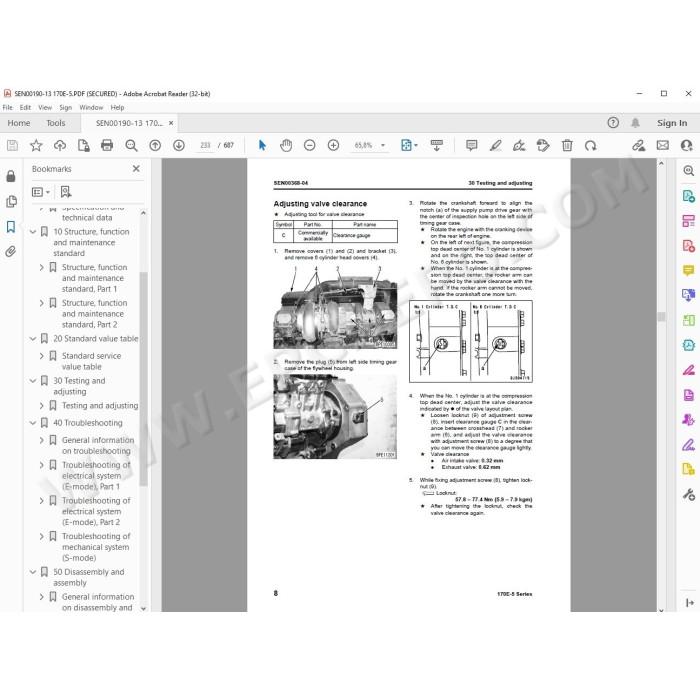Collapse '10 Structure, function' bookmark
700x700 pixels.
coord(33,232)
